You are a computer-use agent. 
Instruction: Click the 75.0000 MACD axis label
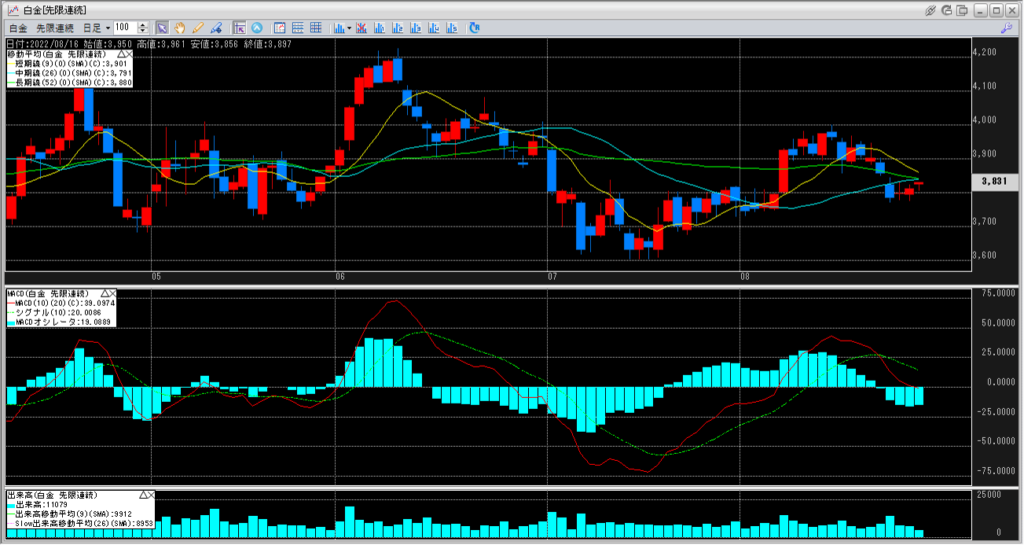click(x=999, y=294)
